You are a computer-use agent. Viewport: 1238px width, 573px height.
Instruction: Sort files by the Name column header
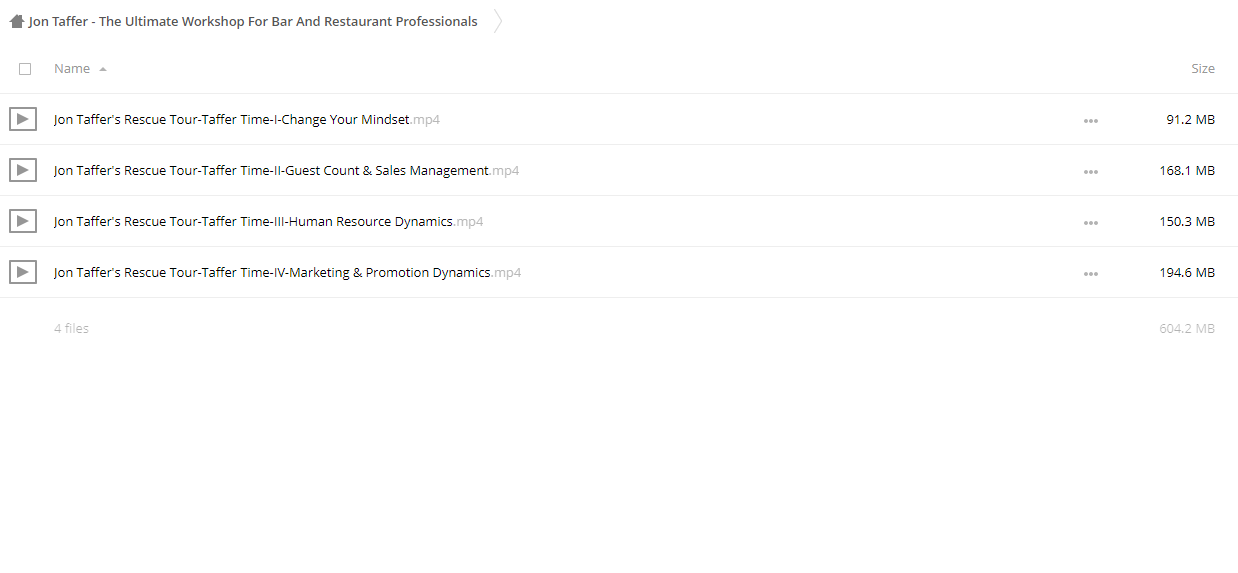point(72,69)
